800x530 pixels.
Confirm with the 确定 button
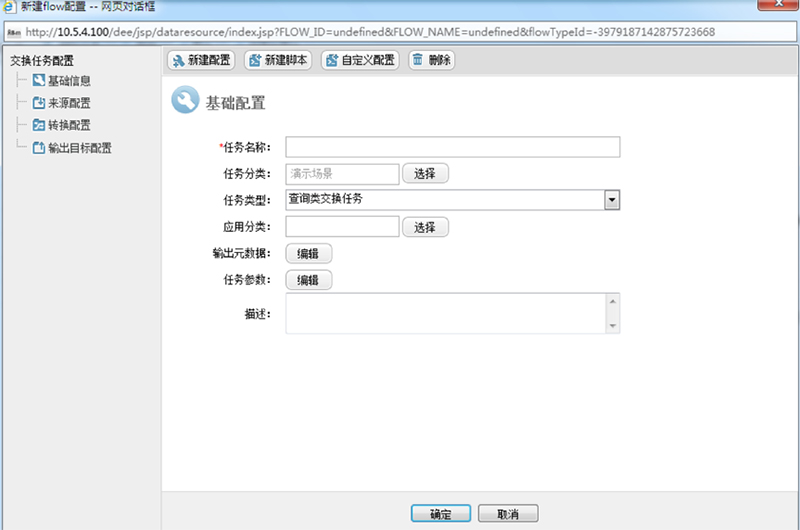(x=441, y=514)
